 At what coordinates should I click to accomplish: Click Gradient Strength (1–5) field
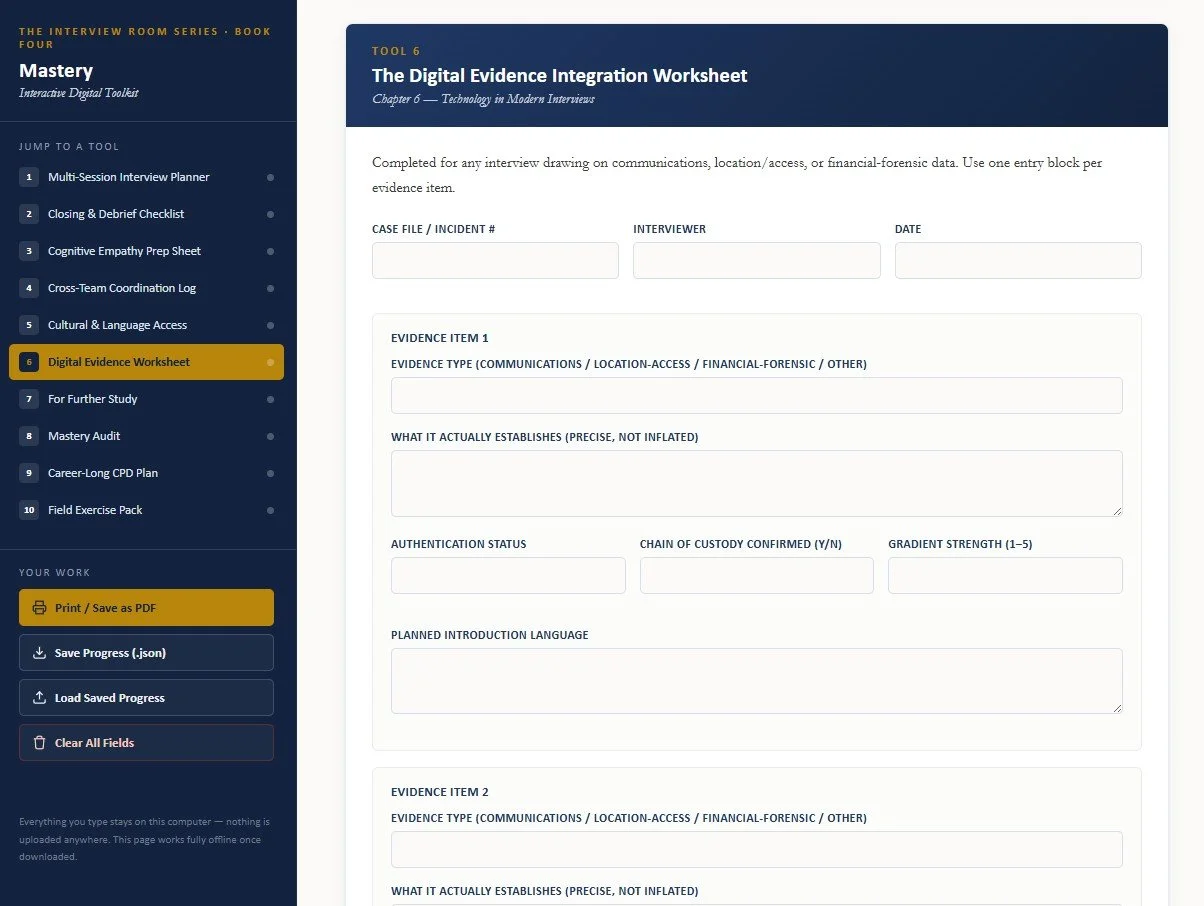click(x=1005, y=575)
